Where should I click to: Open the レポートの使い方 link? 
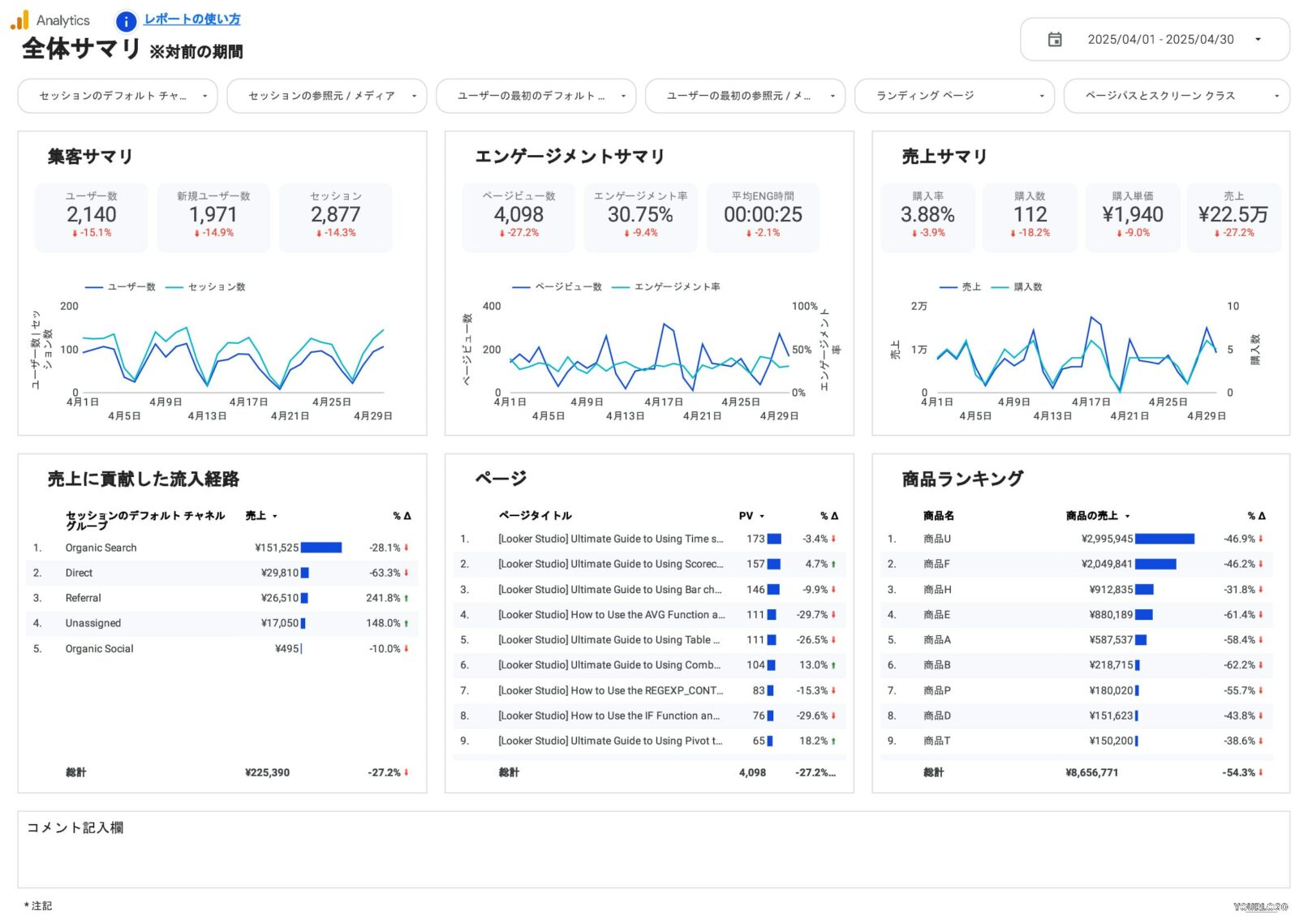[x=191, y=19]
